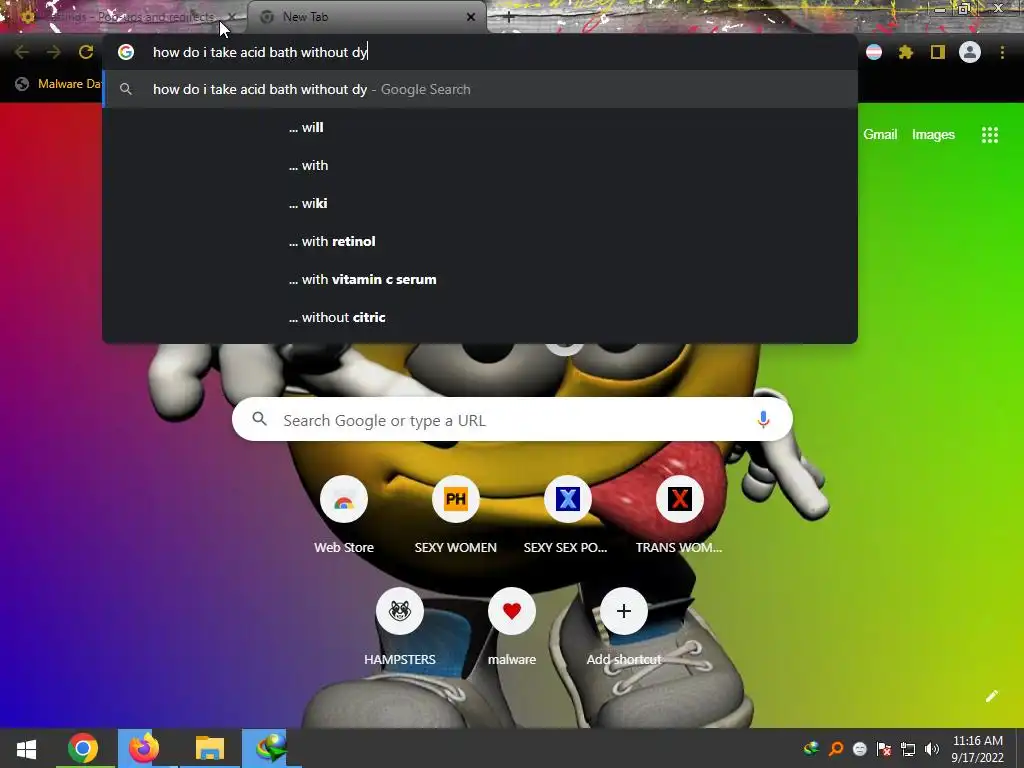Open the red X shortcut tile

pyautogui.click(x=679, y=516)
